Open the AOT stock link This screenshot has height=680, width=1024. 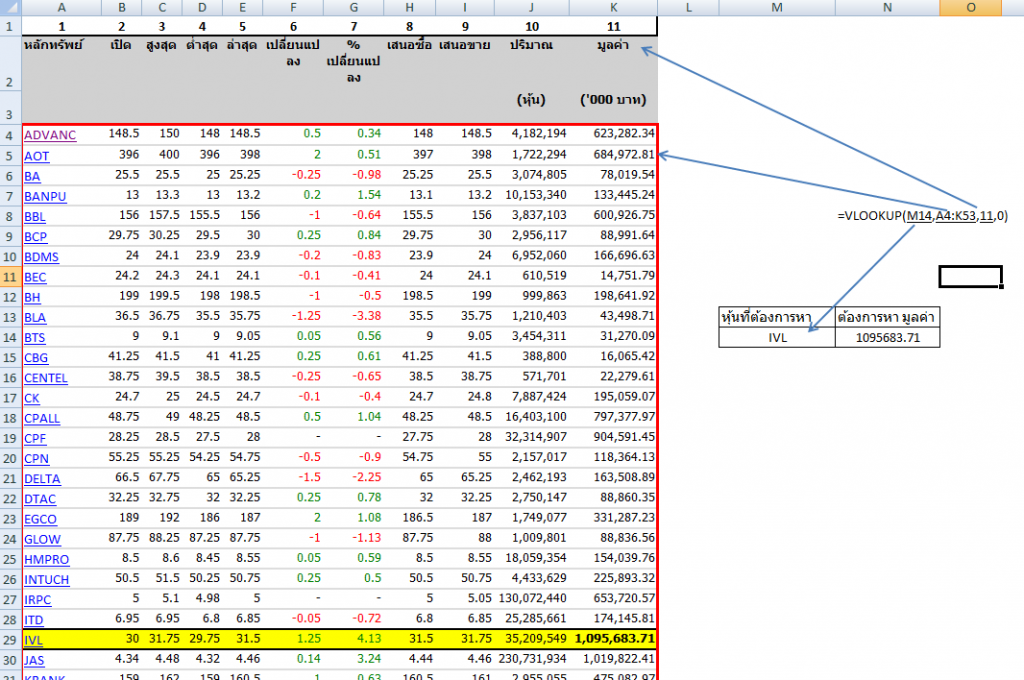click(37, 156)
